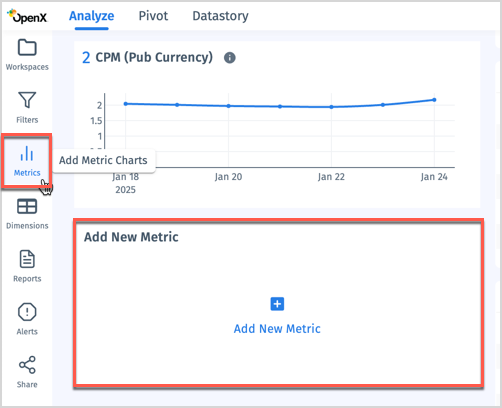
Task: Select the Metrics bar chart icon
Action: pos(27,153)
